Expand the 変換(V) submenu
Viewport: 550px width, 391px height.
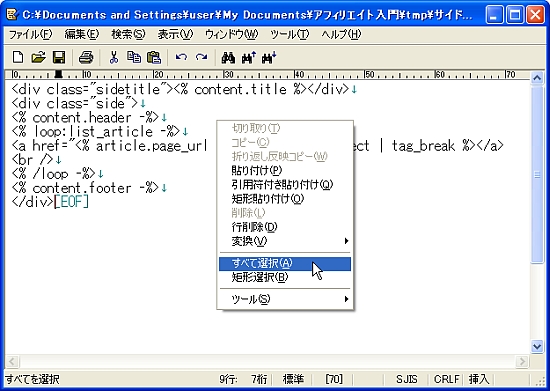click(285, 241)
